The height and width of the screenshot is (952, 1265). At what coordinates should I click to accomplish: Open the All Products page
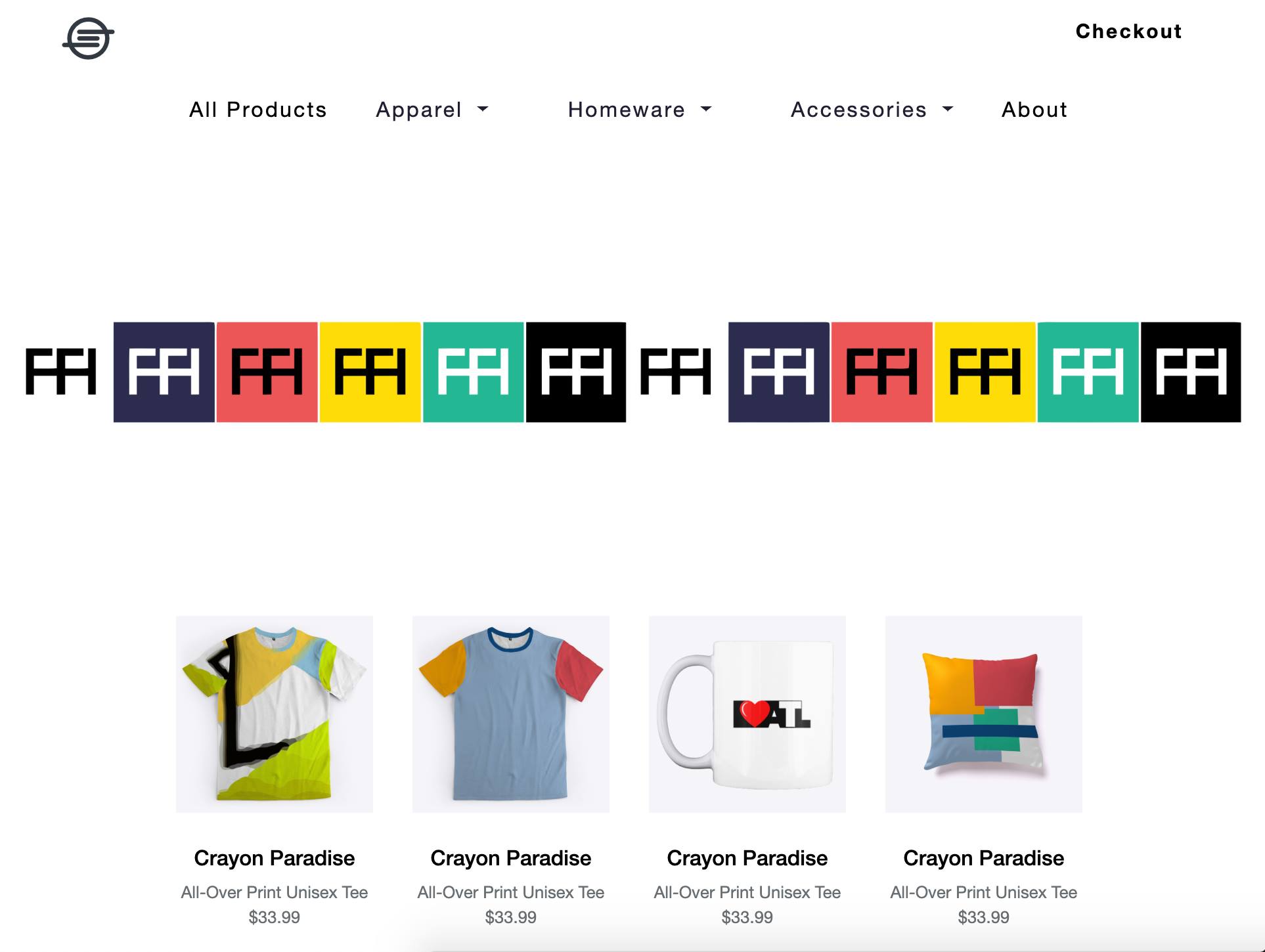258,110
